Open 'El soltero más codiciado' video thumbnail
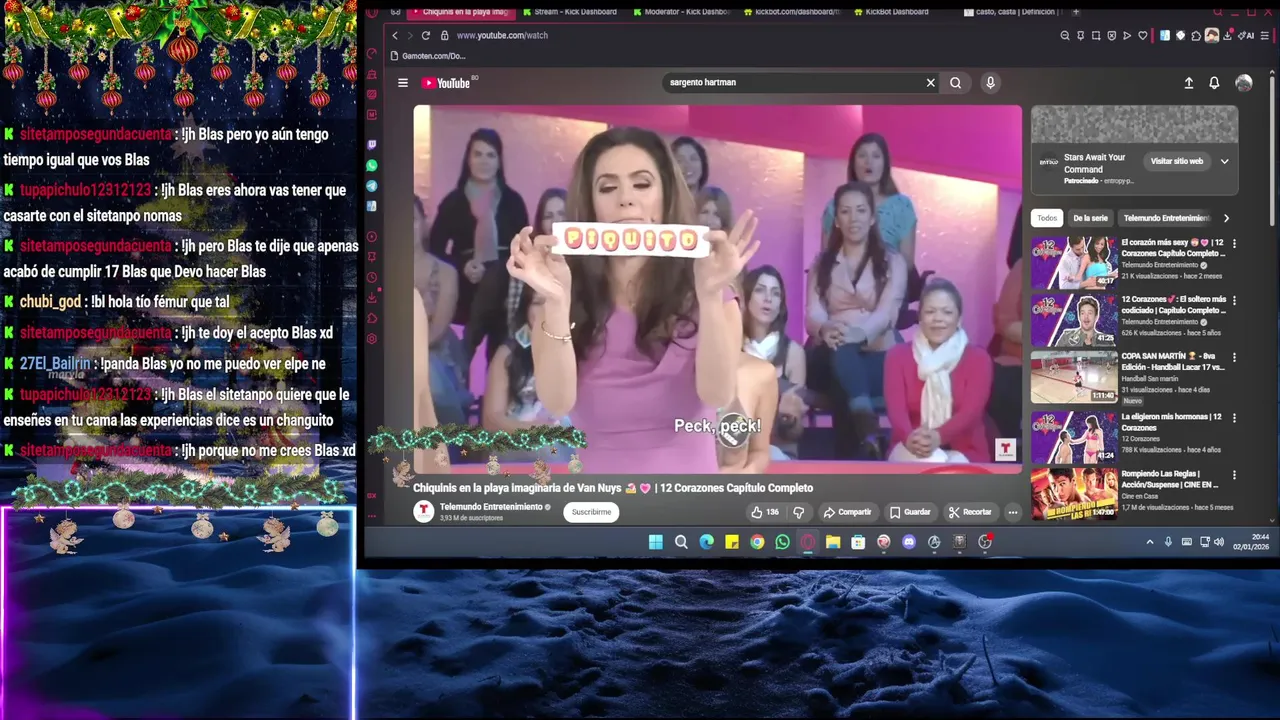 click(x=1074, y=319)
